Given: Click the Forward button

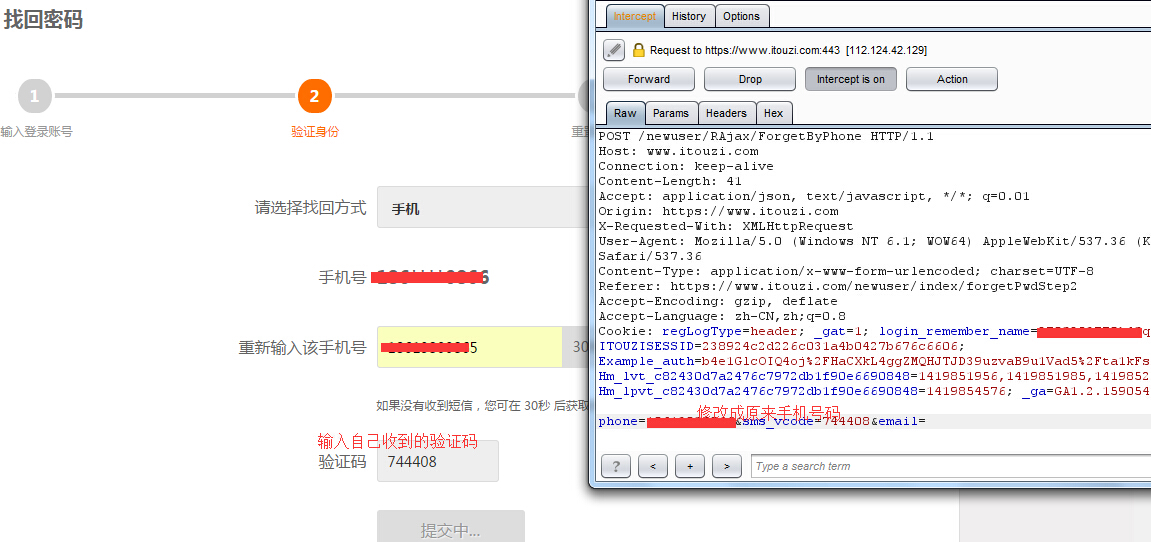Looking at the screenshot, I should pos(649,79).
